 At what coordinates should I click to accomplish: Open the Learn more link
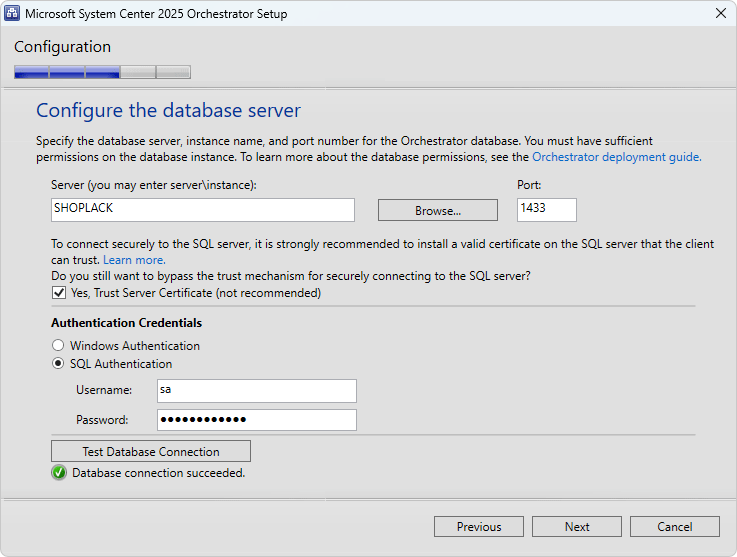pos(134,260)
